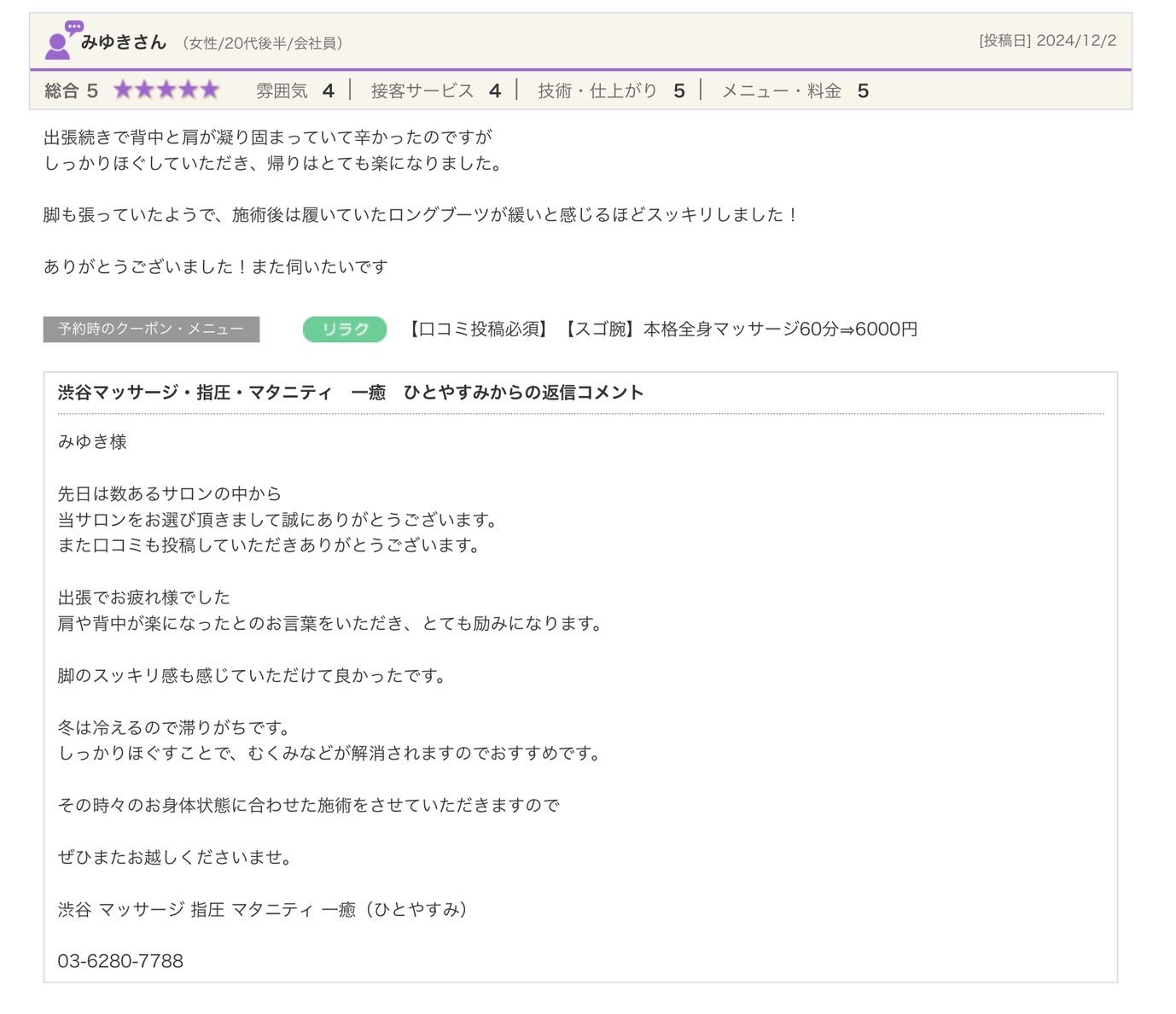Click the line 当サロンをお選び頂きまして誠に

(277, 520)
